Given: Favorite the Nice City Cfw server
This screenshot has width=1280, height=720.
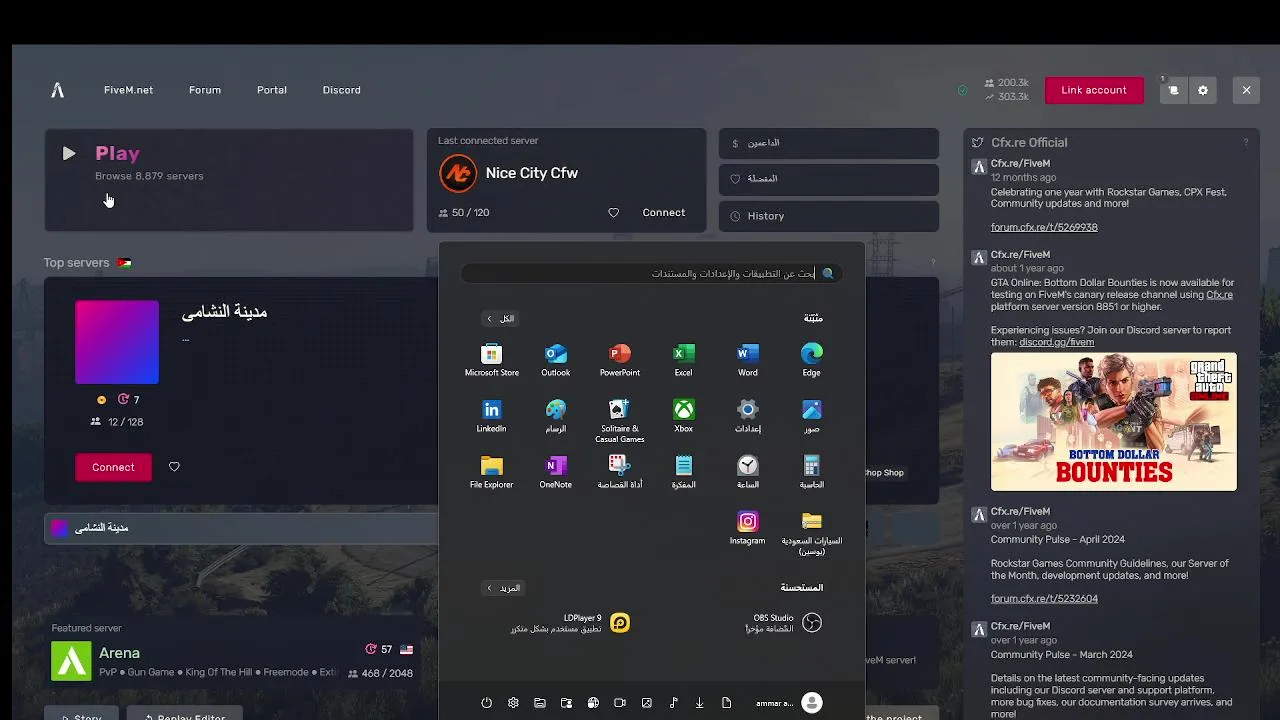Looking at the screenshot, I should click(614, 213).
